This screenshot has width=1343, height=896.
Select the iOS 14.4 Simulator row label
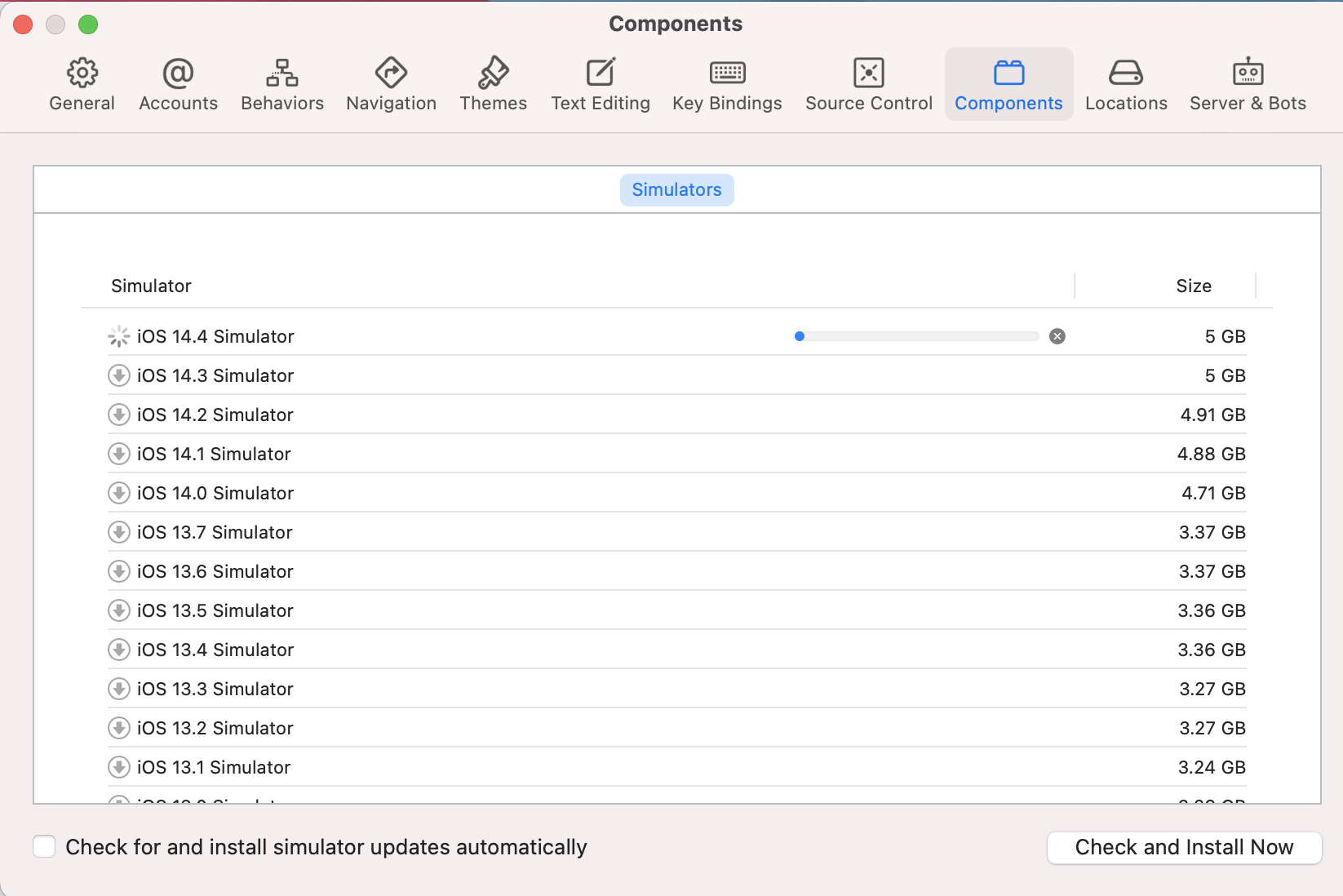click(215, 336)
